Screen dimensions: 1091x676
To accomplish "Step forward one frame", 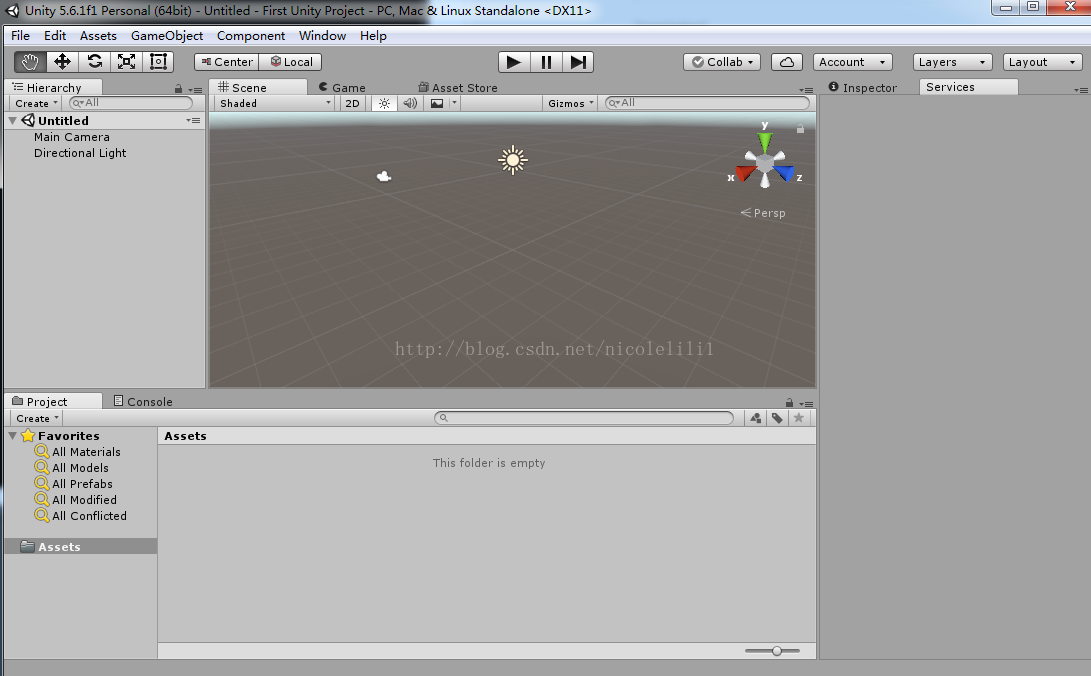I will click(578, 62).
